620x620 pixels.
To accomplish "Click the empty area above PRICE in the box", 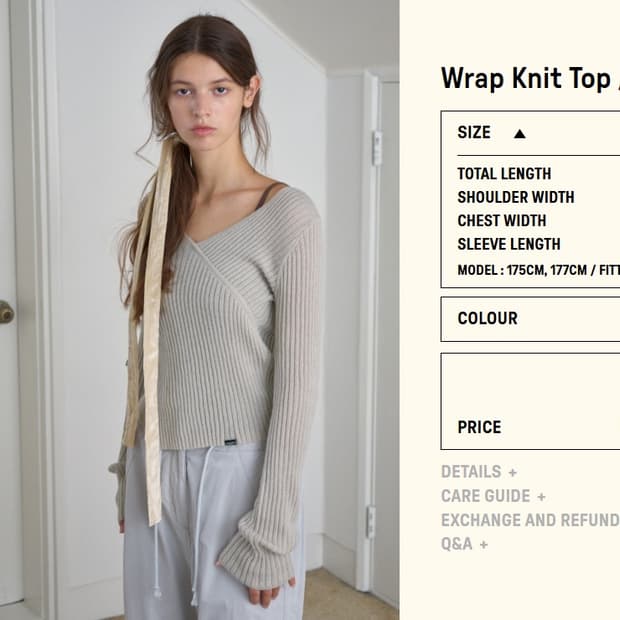I will [530, 384].
